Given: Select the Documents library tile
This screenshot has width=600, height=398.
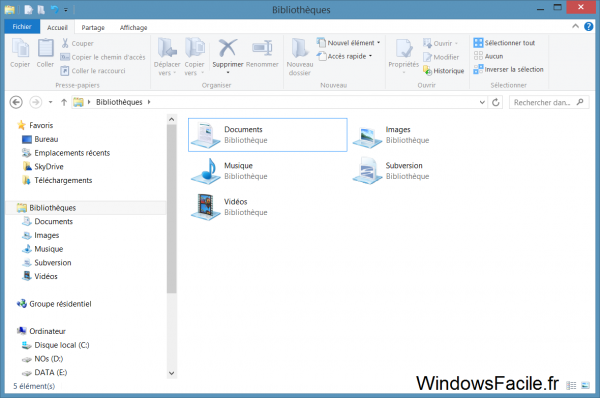Looking at the screenshot, I should click(x=268, y=135).
